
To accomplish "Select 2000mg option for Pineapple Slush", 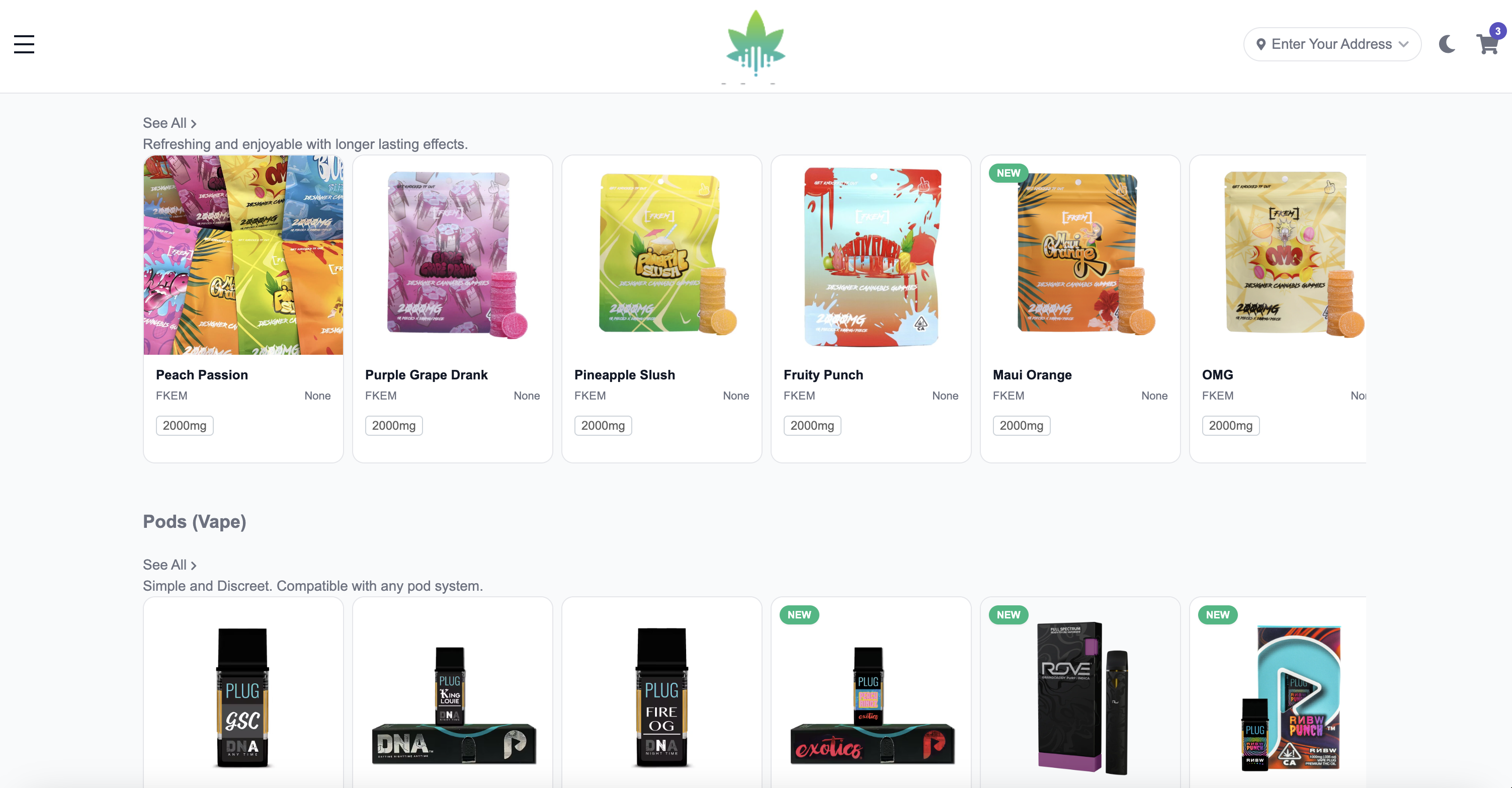I will pyautogui.click(x=603, y=426).
